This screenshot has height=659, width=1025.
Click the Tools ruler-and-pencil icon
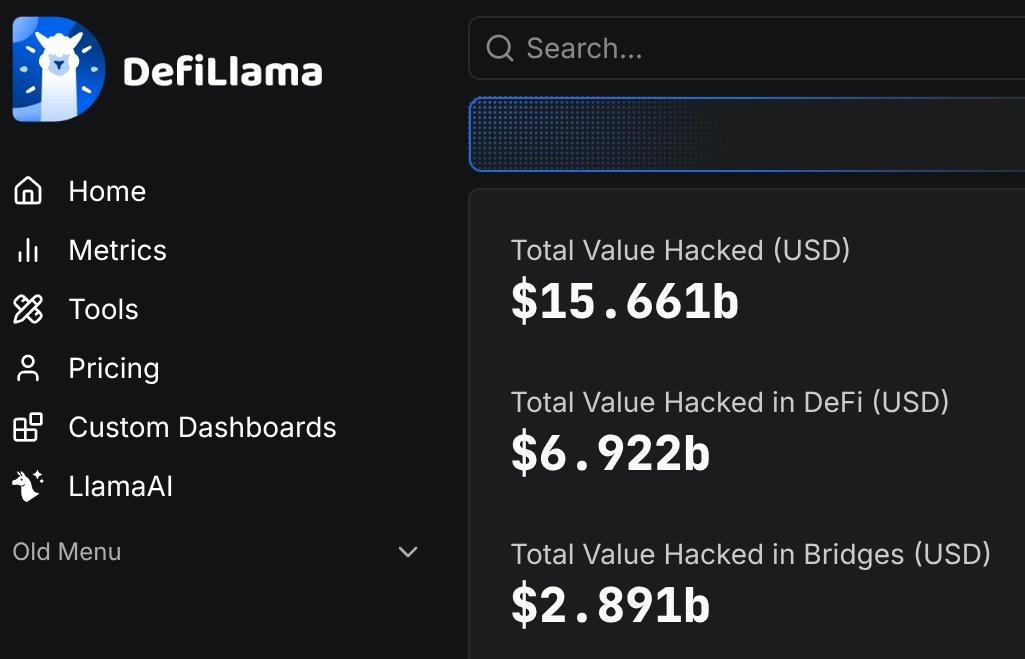pyautogui.click(x=27, y=309)
